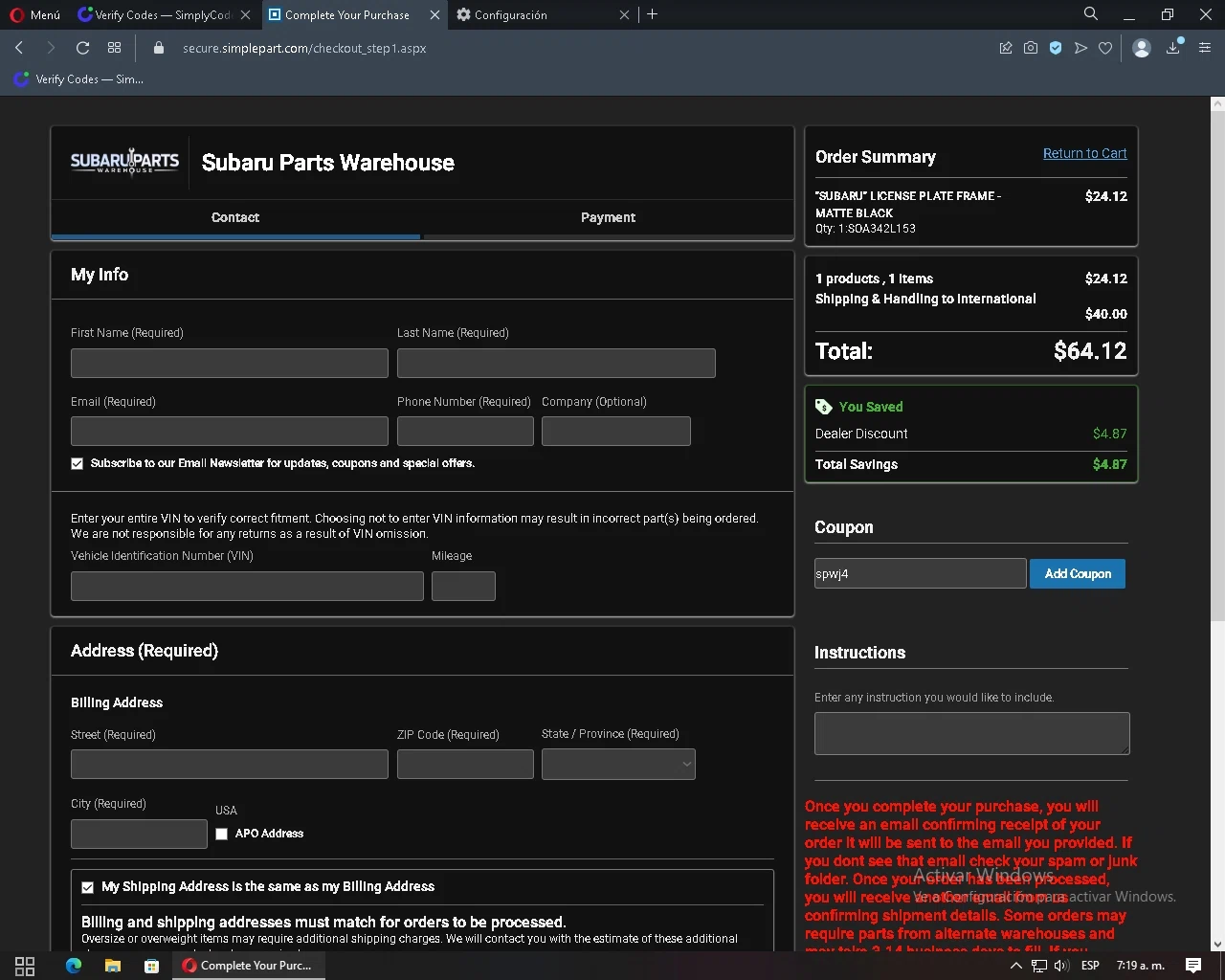Select the Contact checkout step tab
Viewport: 1225px width, 980px height.
(x=235, y=217)
